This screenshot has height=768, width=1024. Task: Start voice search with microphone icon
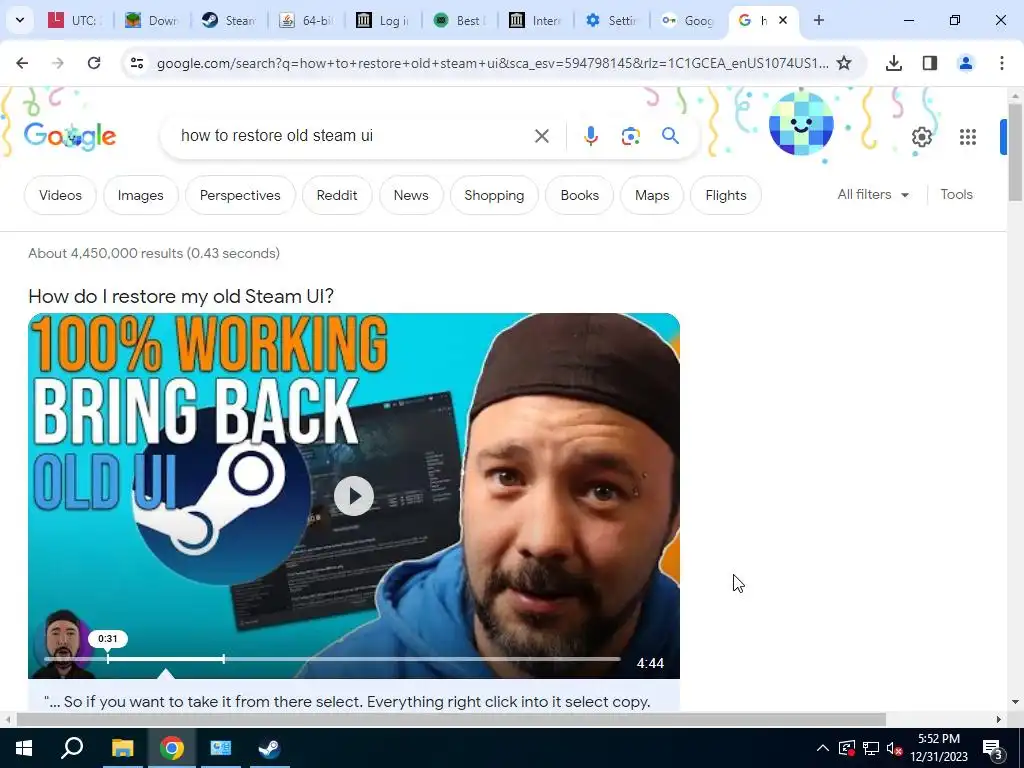[x=590, y=136]
